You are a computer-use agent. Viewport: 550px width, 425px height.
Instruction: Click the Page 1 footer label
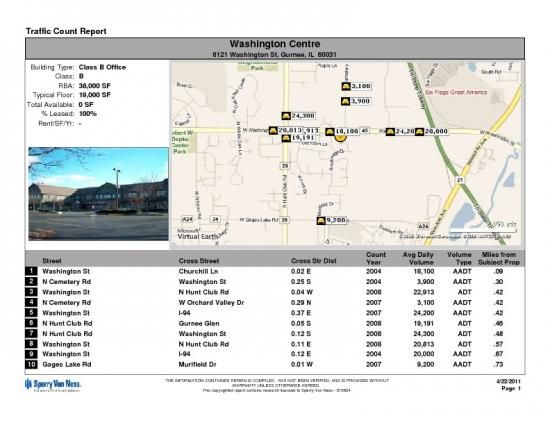[511, 389]
